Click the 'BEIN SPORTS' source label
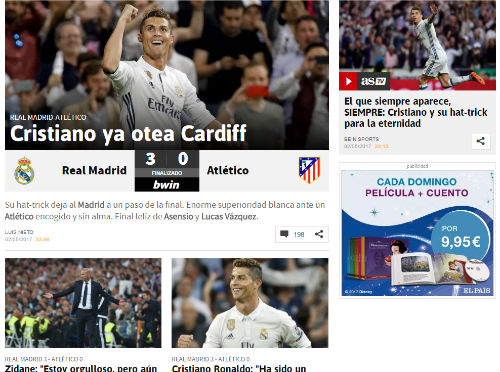 click(x=361, y=139)
